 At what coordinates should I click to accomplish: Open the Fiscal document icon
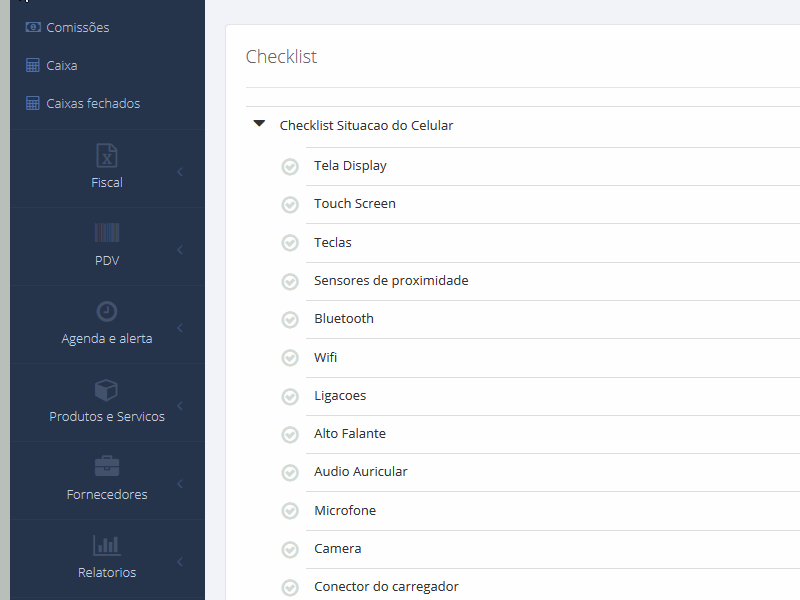coord(106,157)
